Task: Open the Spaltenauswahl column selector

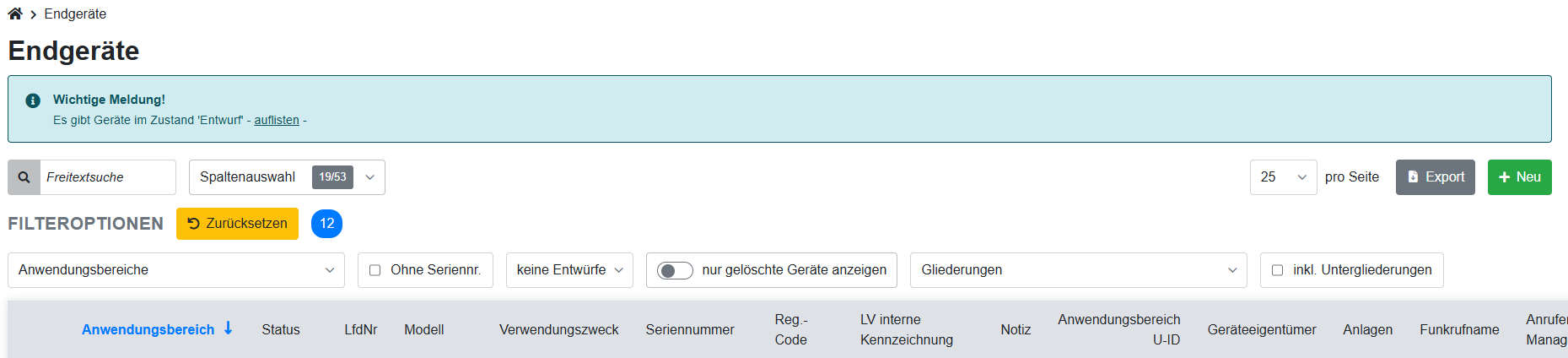Action: click(287, 177)
